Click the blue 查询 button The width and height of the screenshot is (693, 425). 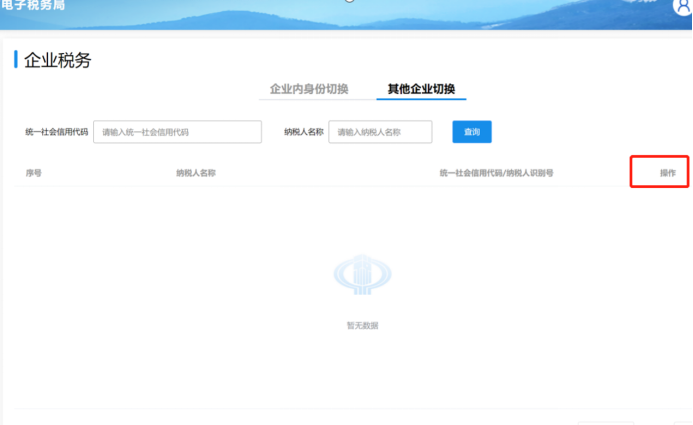click(x=472, y=132)
